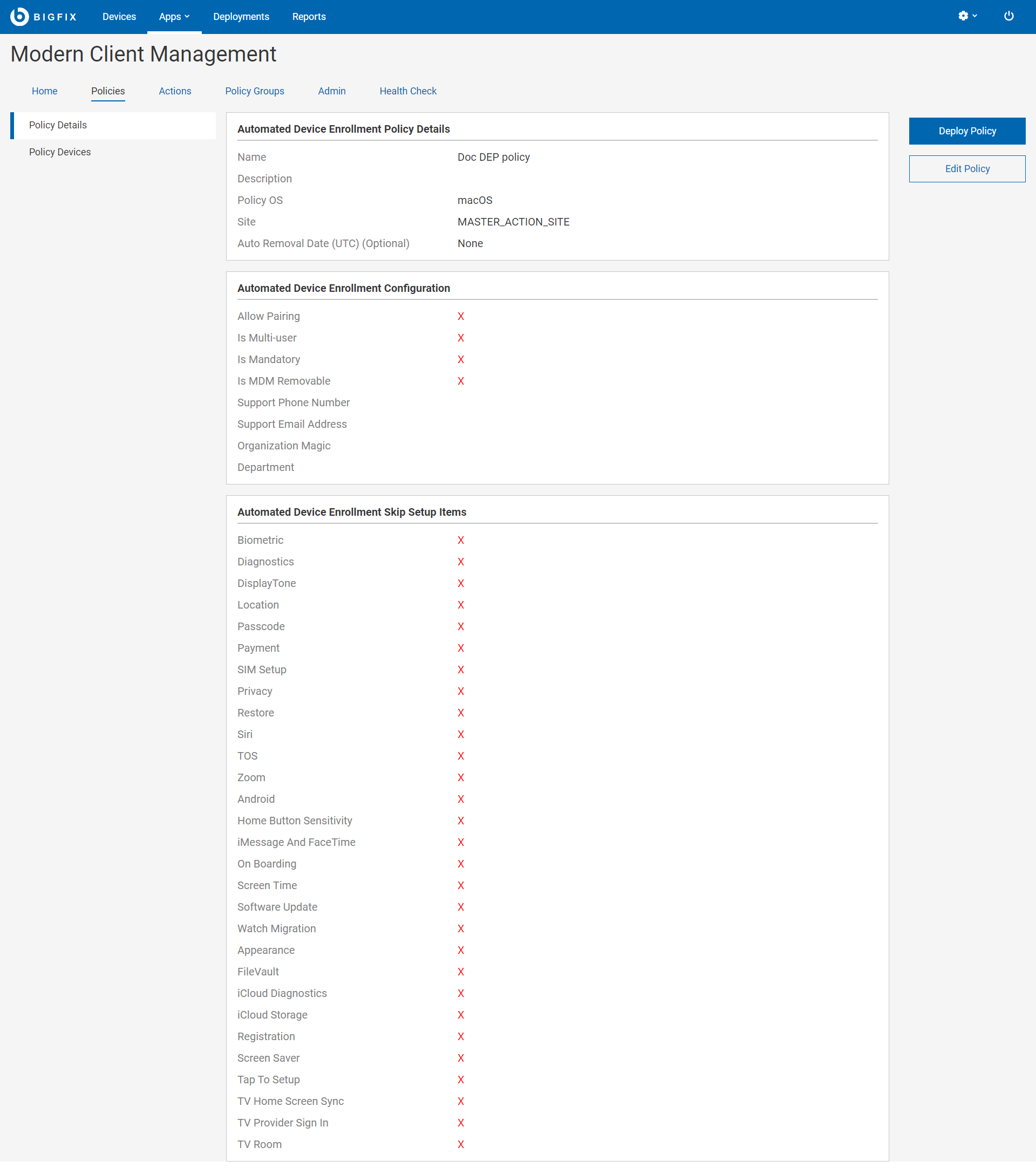Open the Actions tab
This screenshot has height=1168, width=1036.
point(175,91)
